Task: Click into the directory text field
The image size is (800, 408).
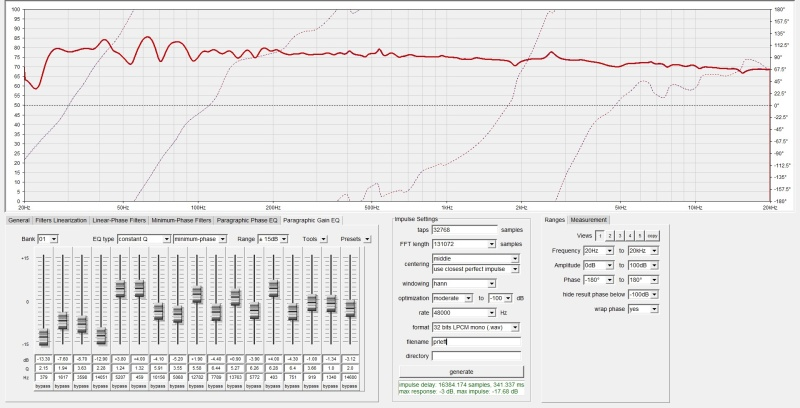Action: [476, 354]
